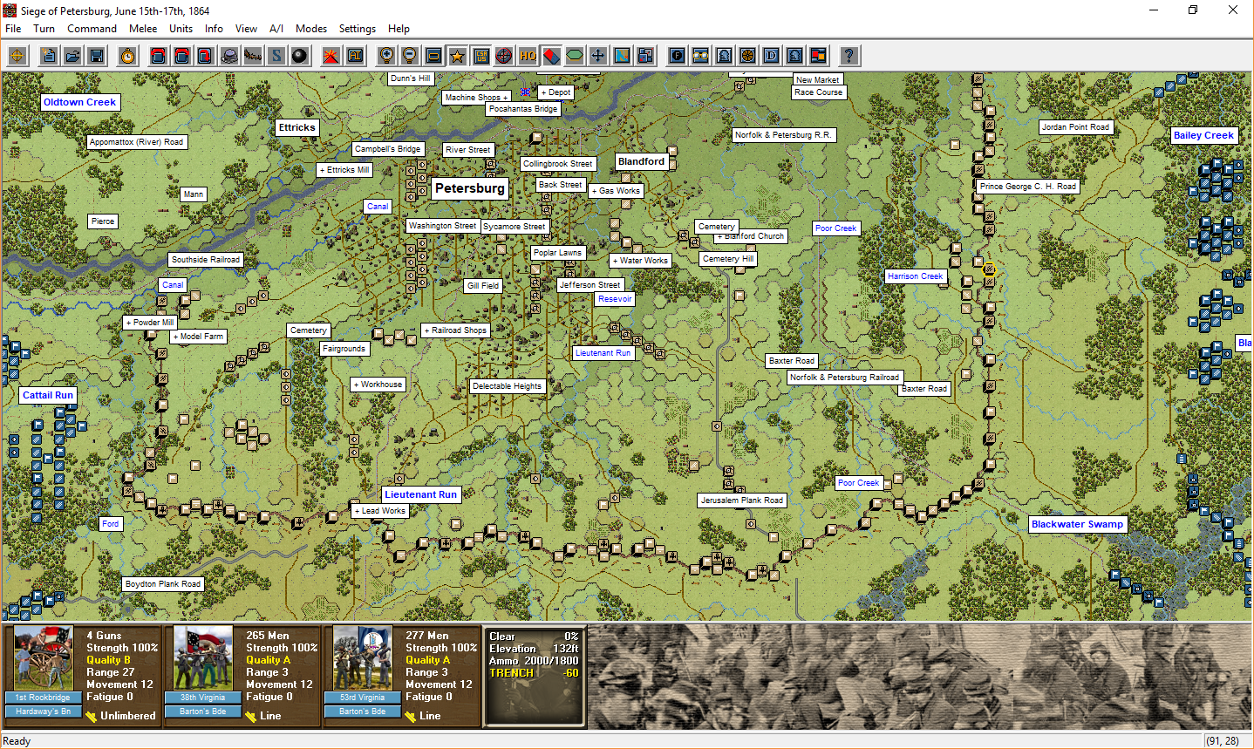Screen dimensions: 1254x749
Task: Open the Modes menu
Action: point(311,29)
